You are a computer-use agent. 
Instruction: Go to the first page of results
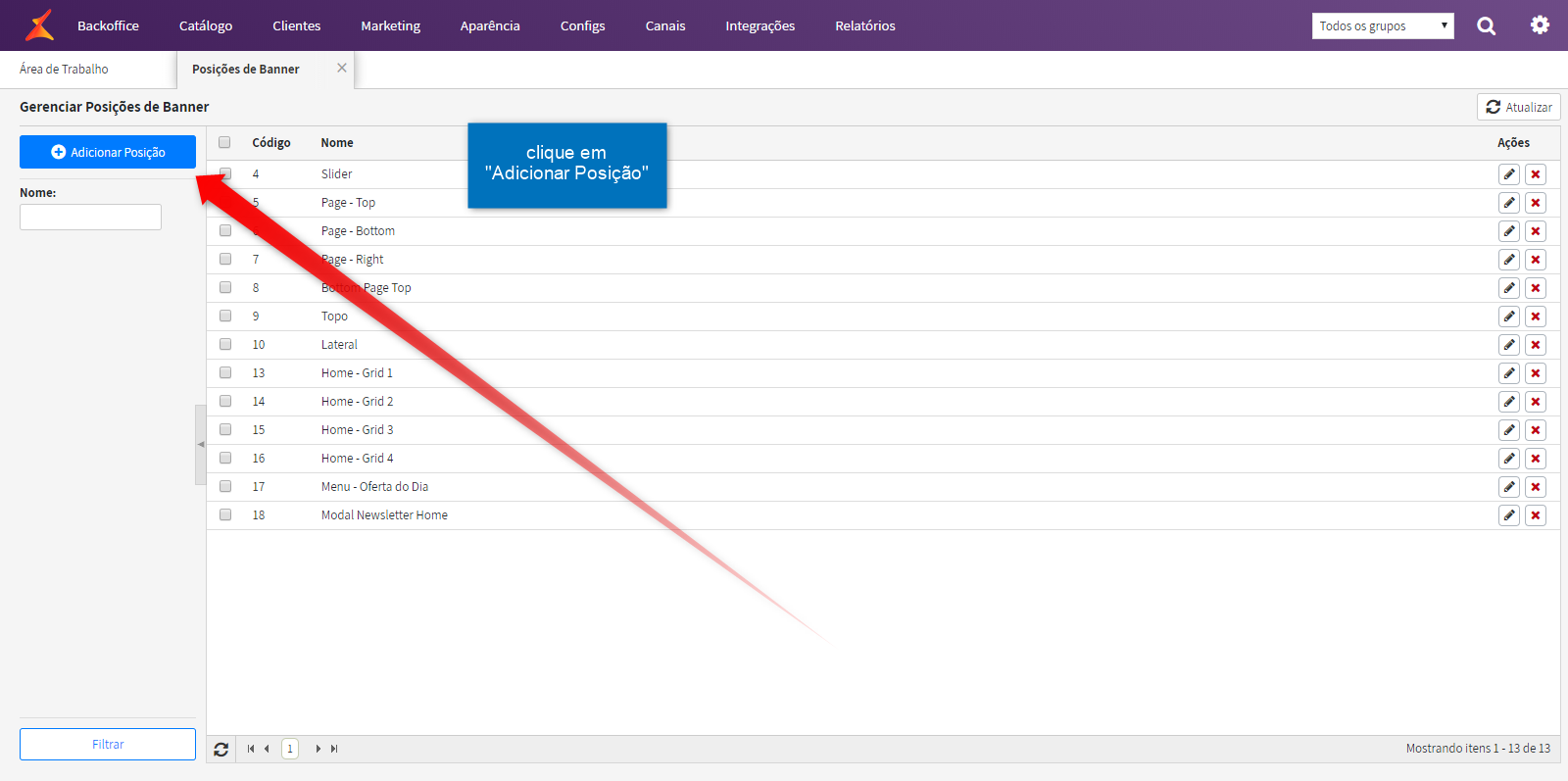coord(251,749)
